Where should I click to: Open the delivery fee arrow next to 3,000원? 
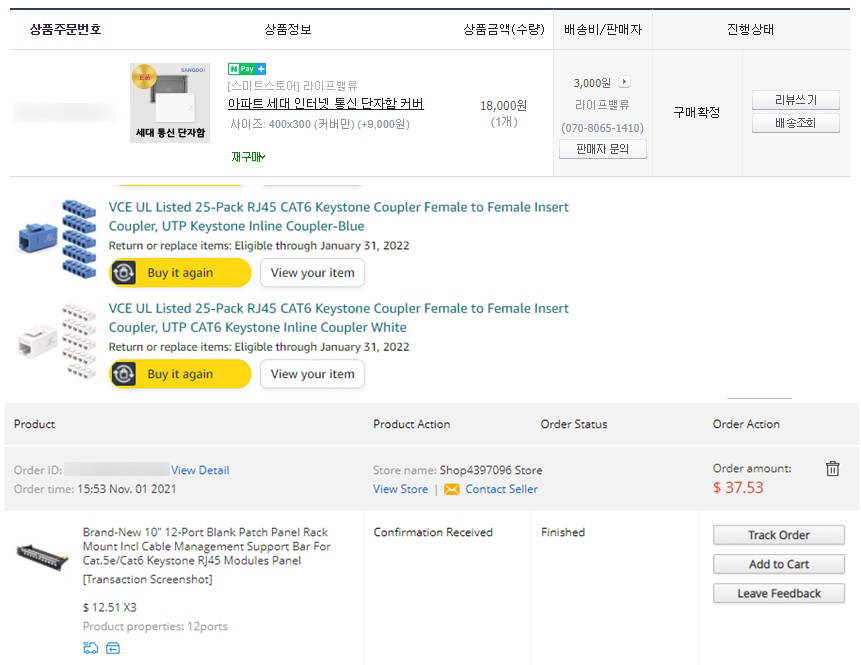click(x=624, y=82)
